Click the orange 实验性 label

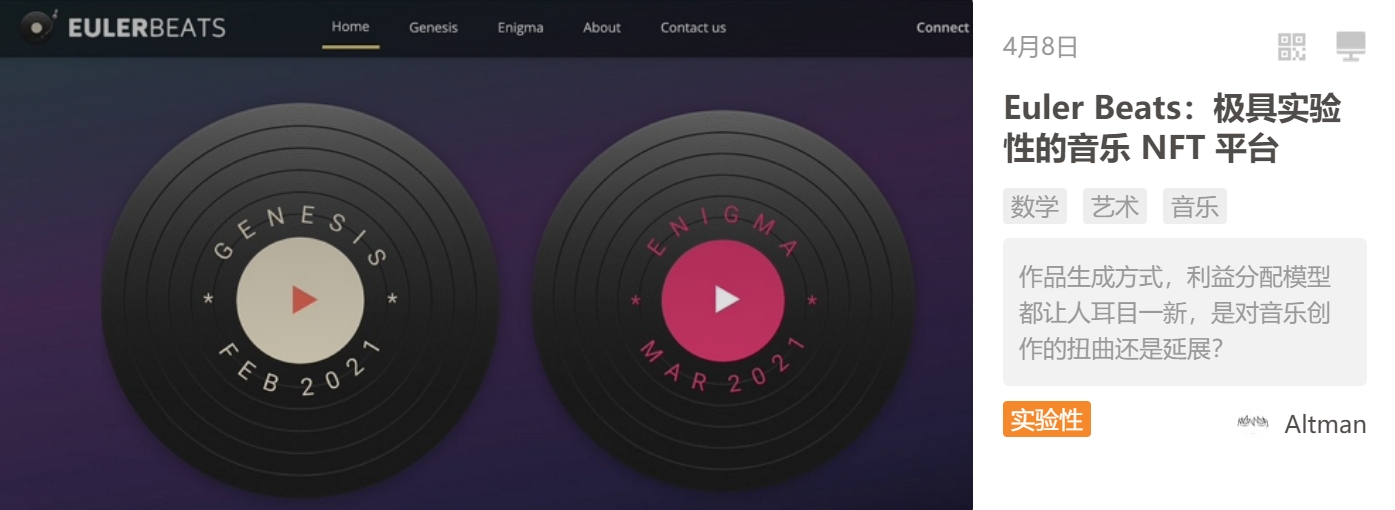[1047, 419]
